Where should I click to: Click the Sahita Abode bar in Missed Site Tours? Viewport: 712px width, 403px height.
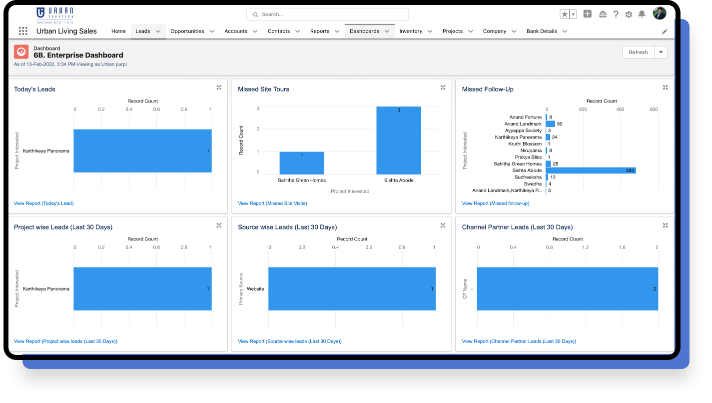point(399,140)
